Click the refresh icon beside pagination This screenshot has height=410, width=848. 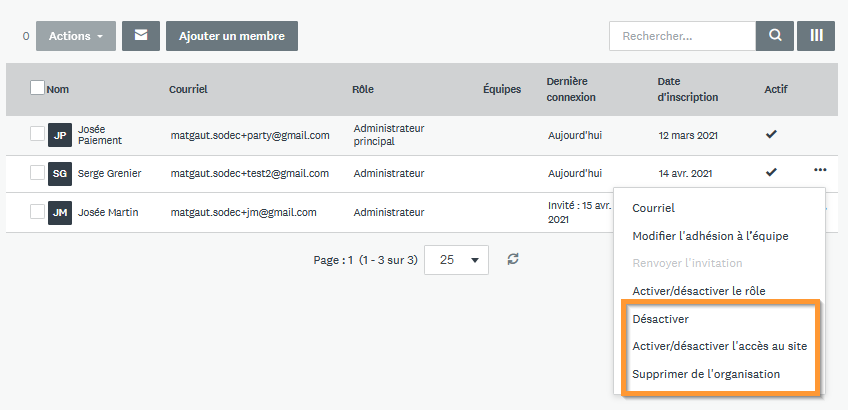(513, 259)
